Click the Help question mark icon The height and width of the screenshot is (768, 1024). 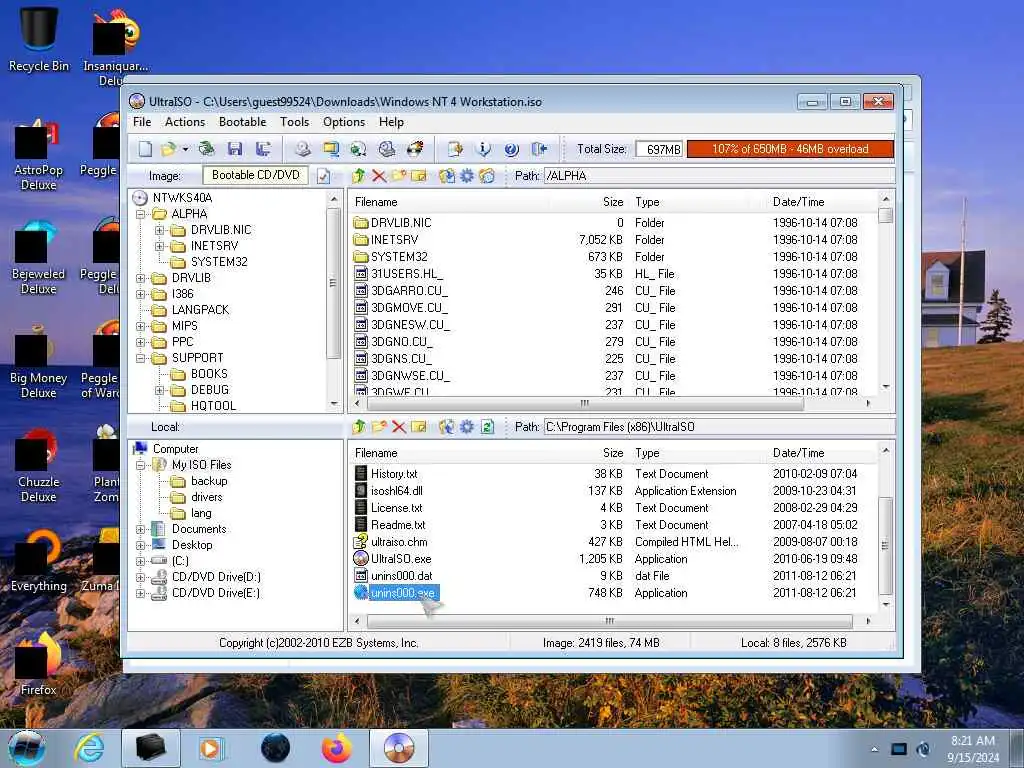(x=511, y=149)
